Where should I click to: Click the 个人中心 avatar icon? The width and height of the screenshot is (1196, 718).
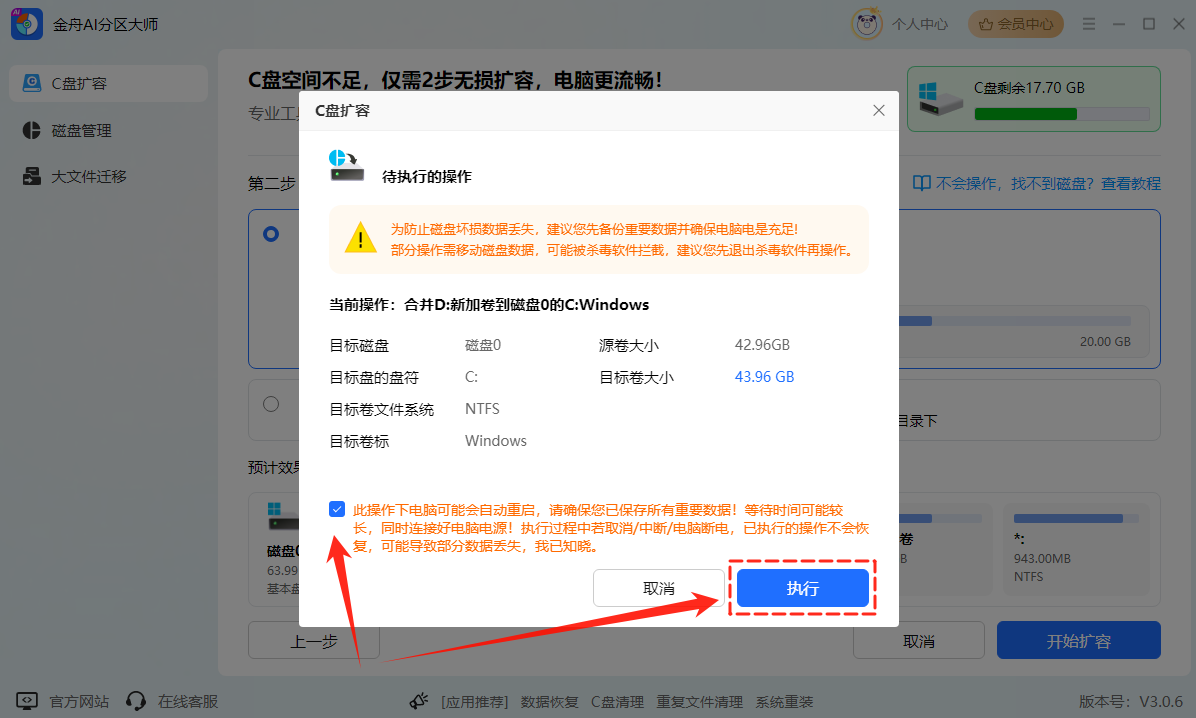click(865, 23)
